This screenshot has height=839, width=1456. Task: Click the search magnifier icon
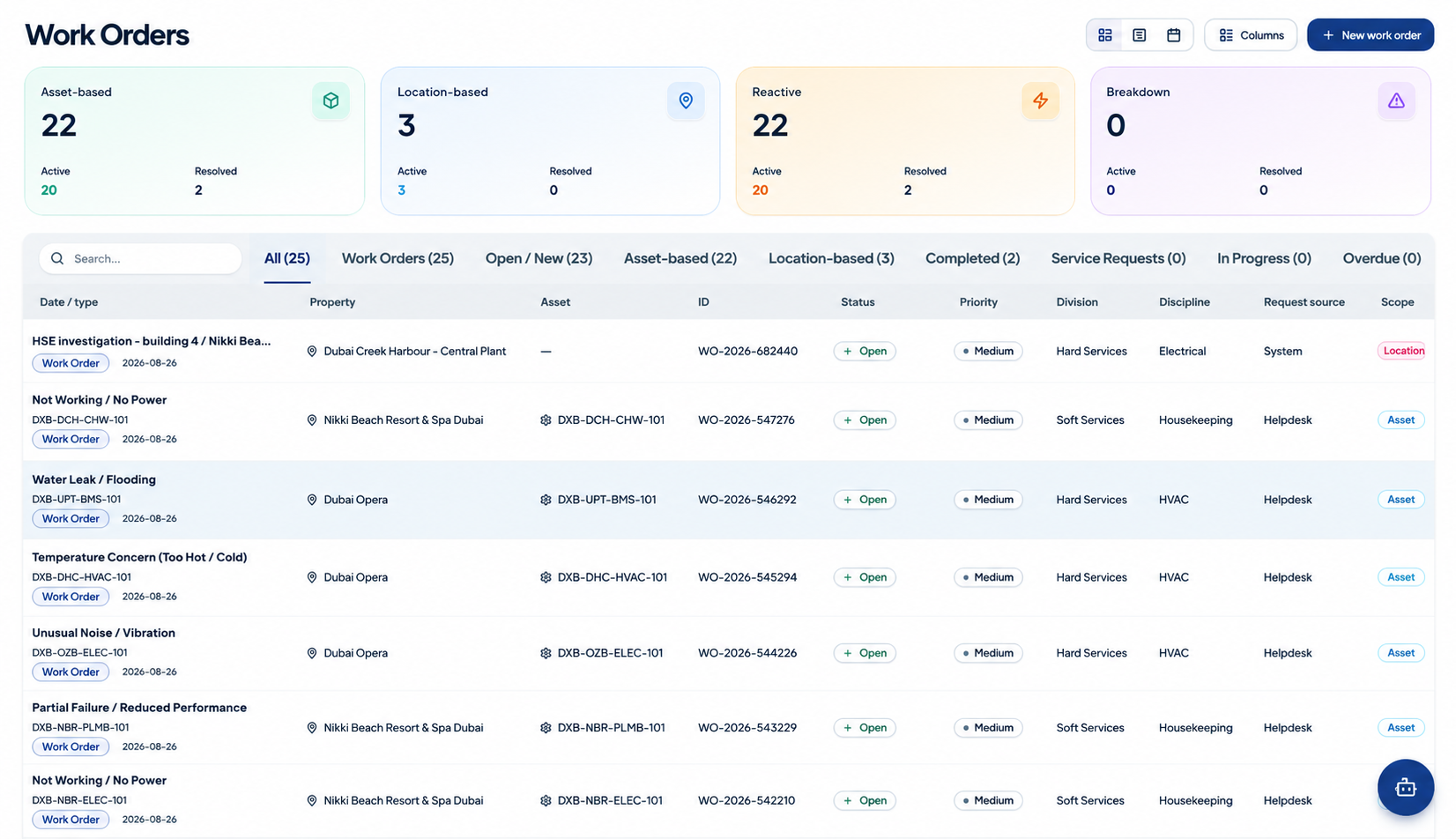coord(57,258)
